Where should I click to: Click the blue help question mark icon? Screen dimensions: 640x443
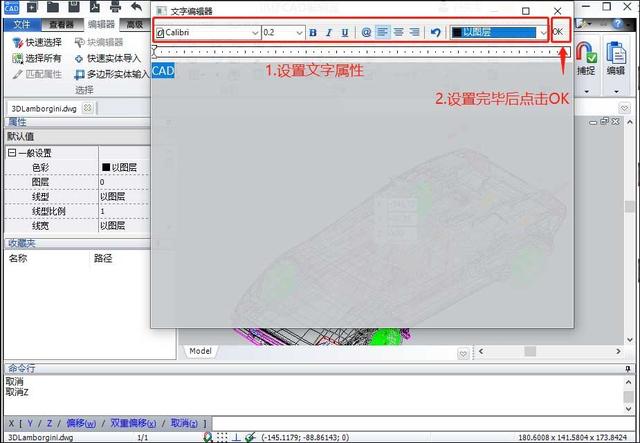click(x=618, y=24)
